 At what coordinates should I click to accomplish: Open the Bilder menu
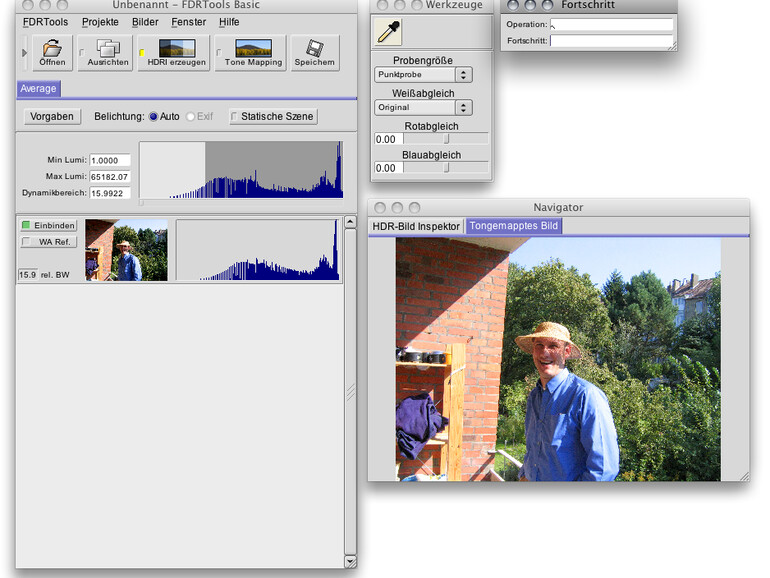[x=145, y=21]
